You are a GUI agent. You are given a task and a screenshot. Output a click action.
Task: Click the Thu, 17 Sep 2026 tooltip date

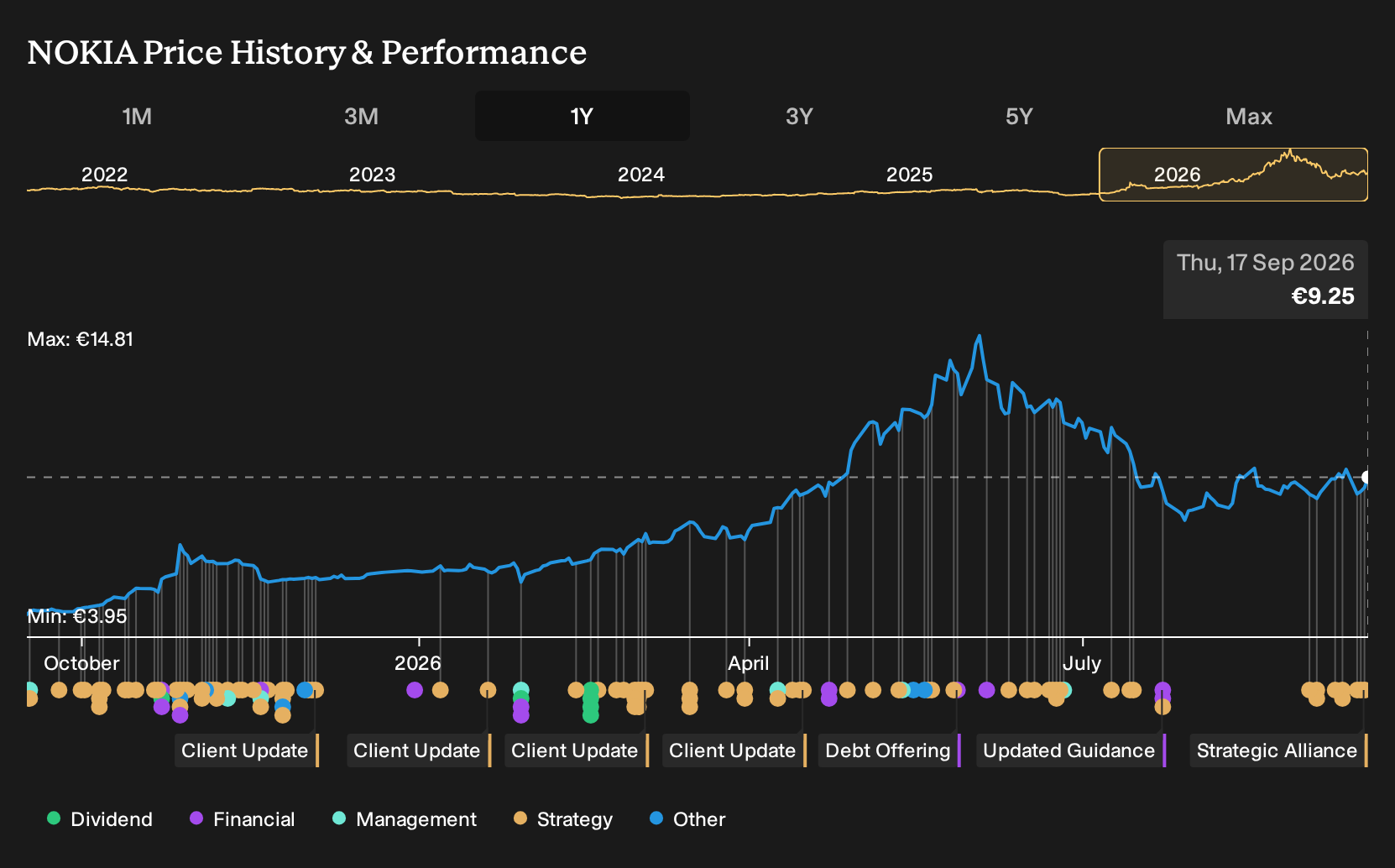(1266, 263)
